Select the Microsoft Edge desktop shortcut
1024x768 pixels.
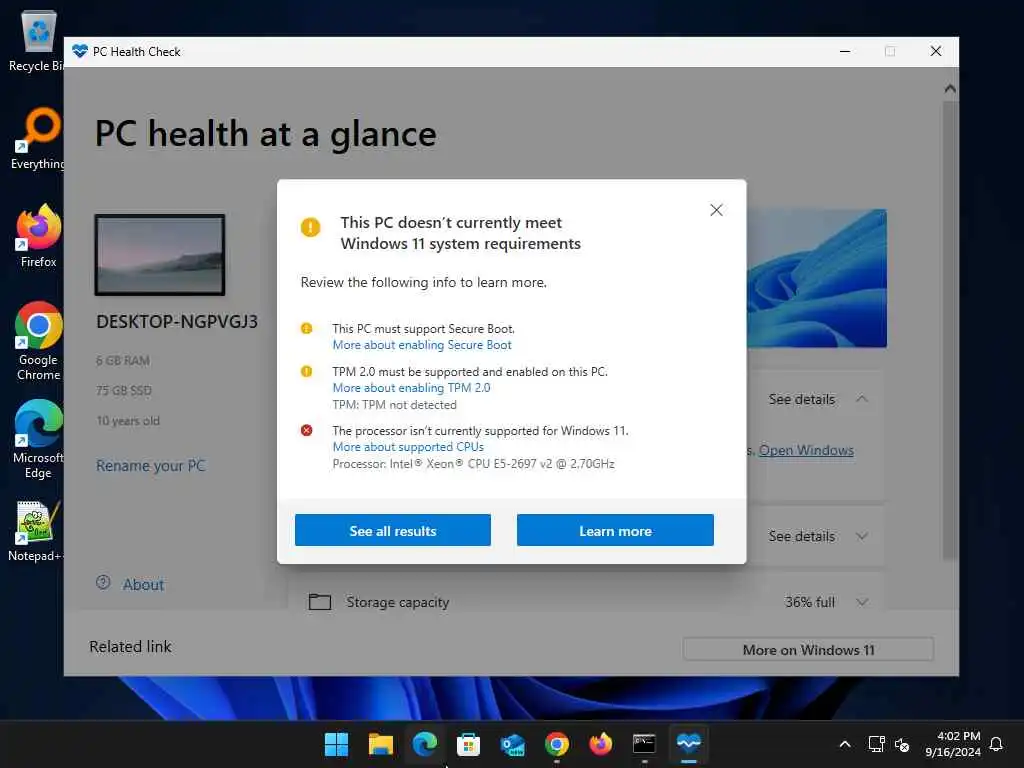39,439
